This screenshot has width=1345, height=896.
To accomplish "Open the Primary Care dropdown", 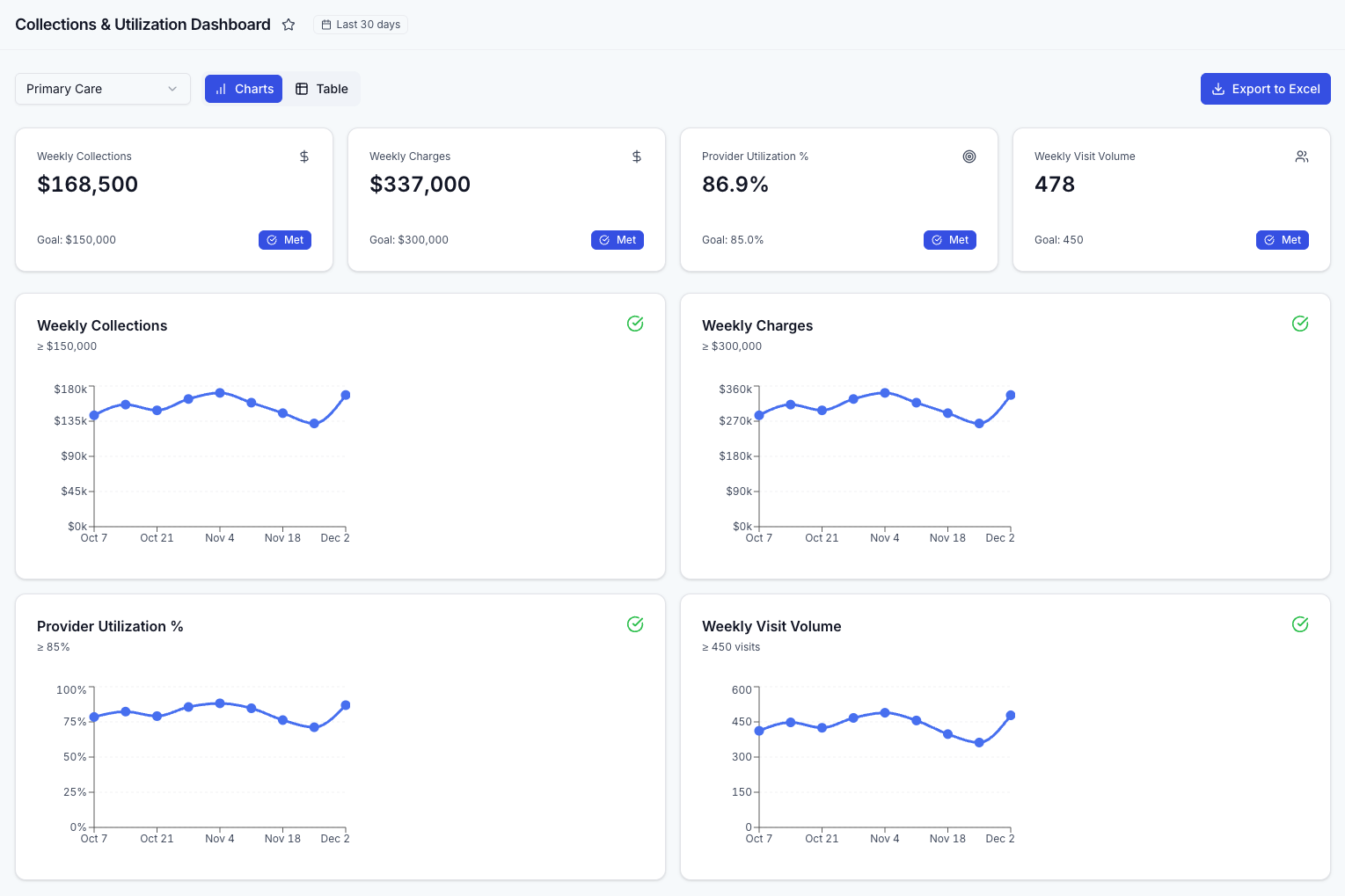I will [x=102, y=89].
